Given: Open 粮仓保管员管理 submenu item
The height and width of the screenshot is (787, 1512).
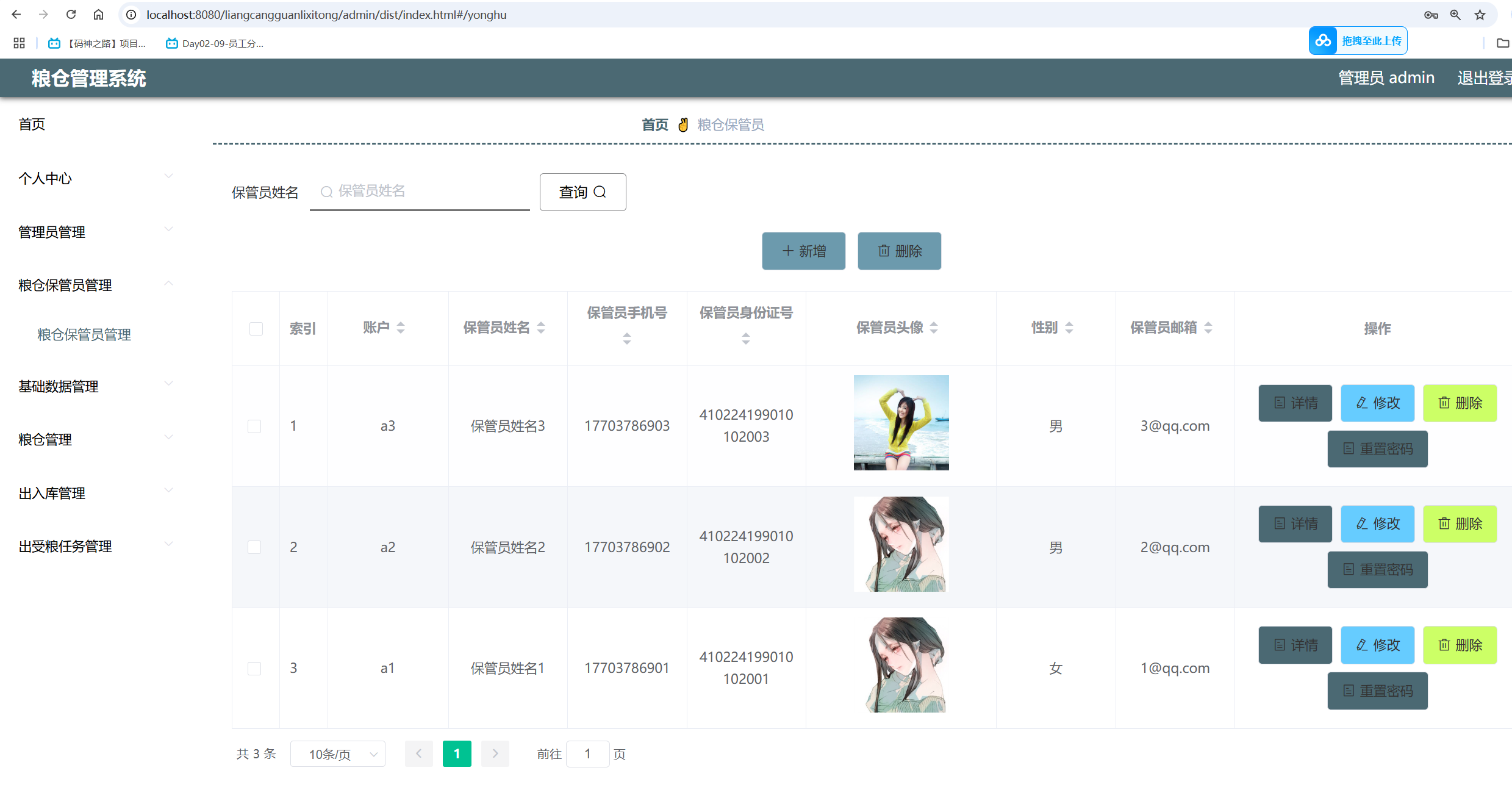Looking at the screenshot, I should pos(84,334).
